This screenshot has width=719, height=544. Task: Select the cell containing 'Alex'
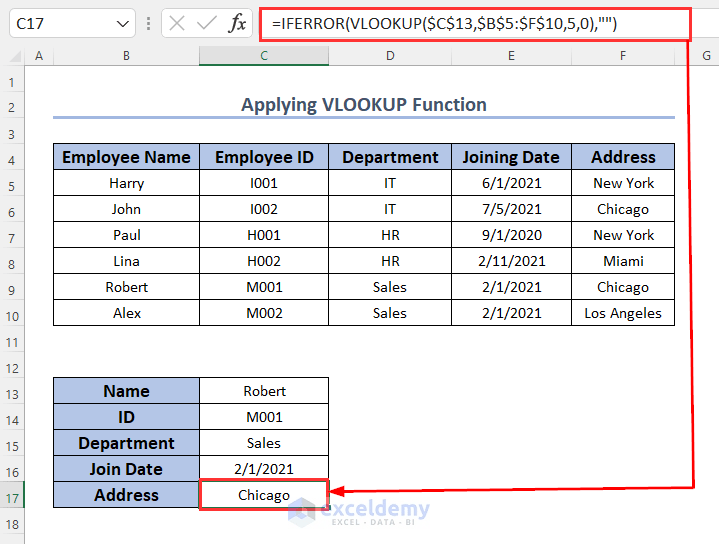tap(126, 313)
